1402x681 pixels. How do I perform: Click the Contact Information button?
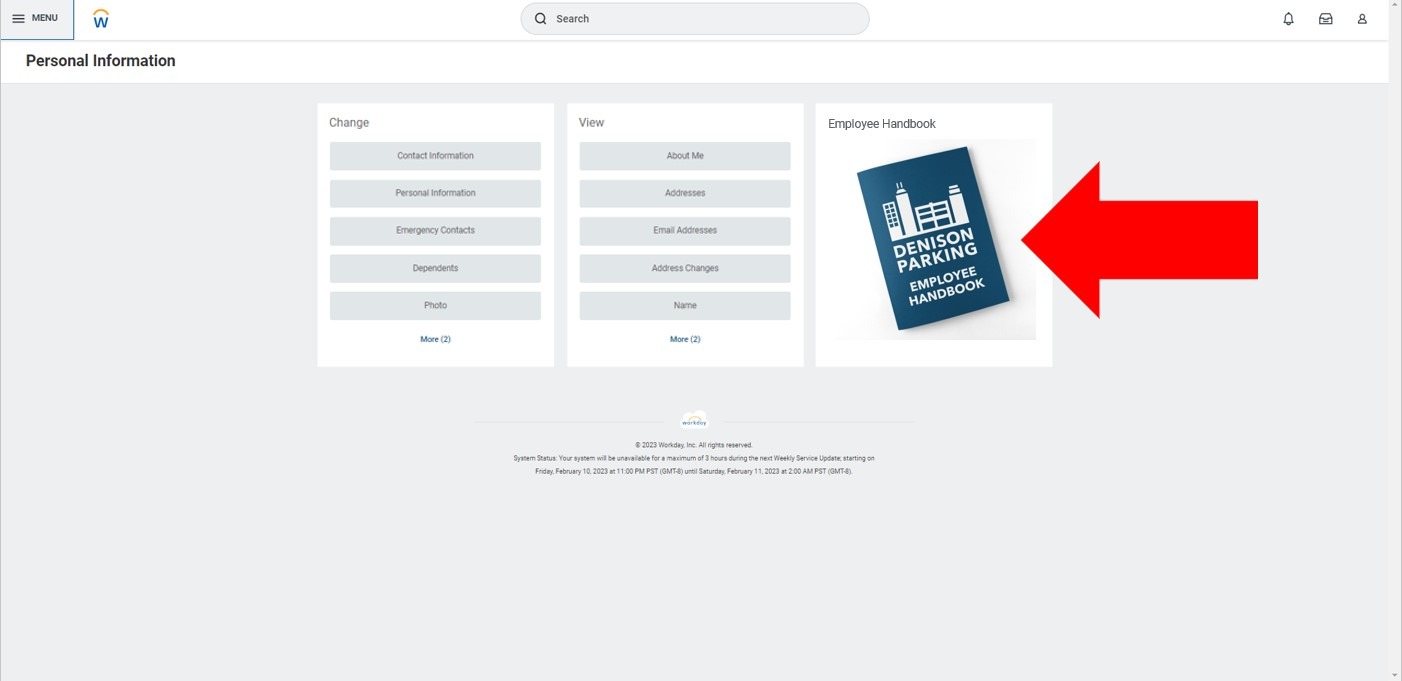pos(435,156)
